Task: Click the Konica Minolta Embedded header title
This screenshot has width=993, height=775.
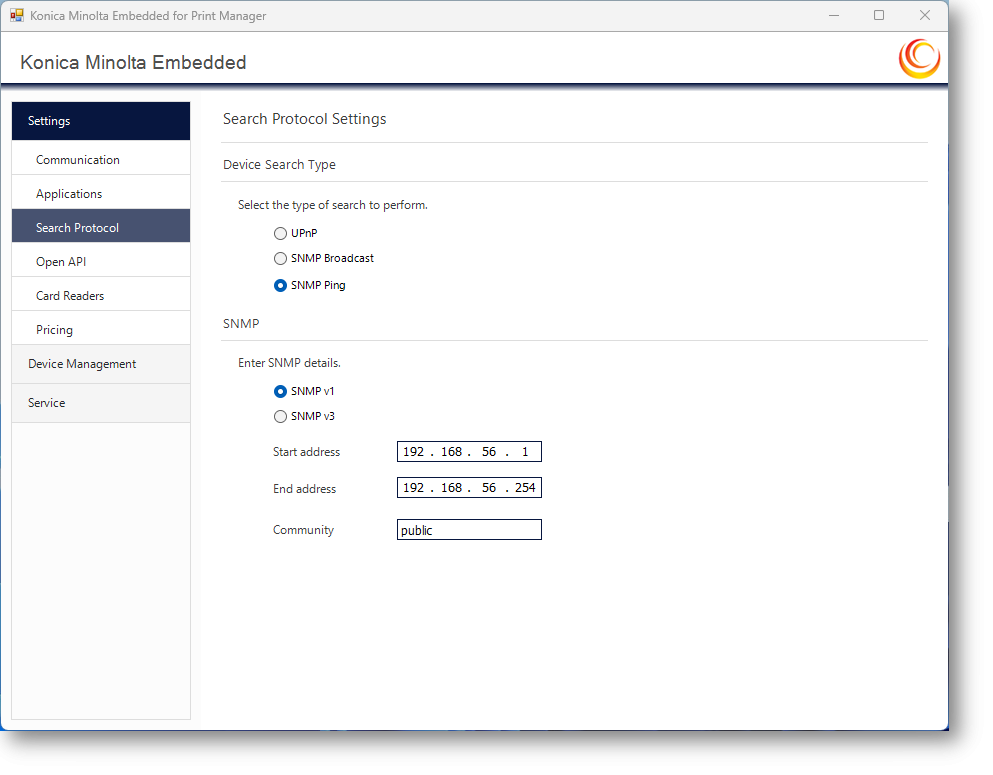Action: coord(134,62)
